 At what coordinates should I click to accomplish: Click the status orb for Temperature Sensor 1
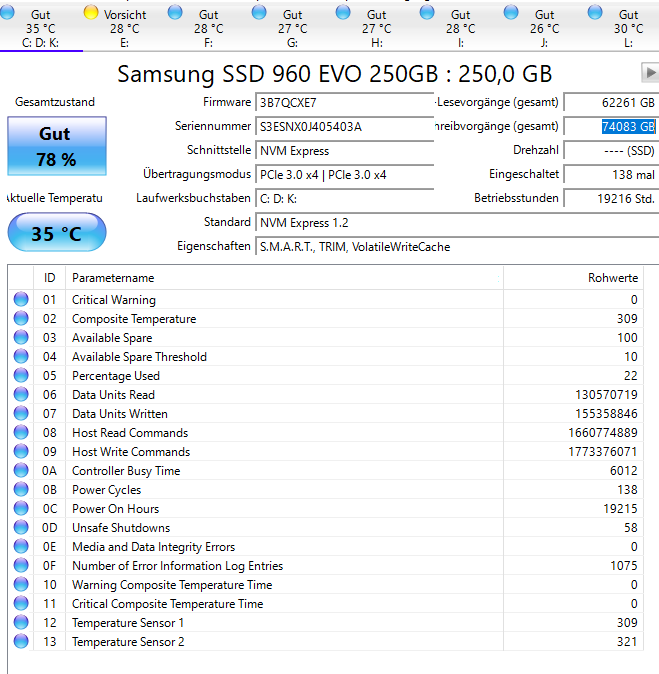point(21,622)
